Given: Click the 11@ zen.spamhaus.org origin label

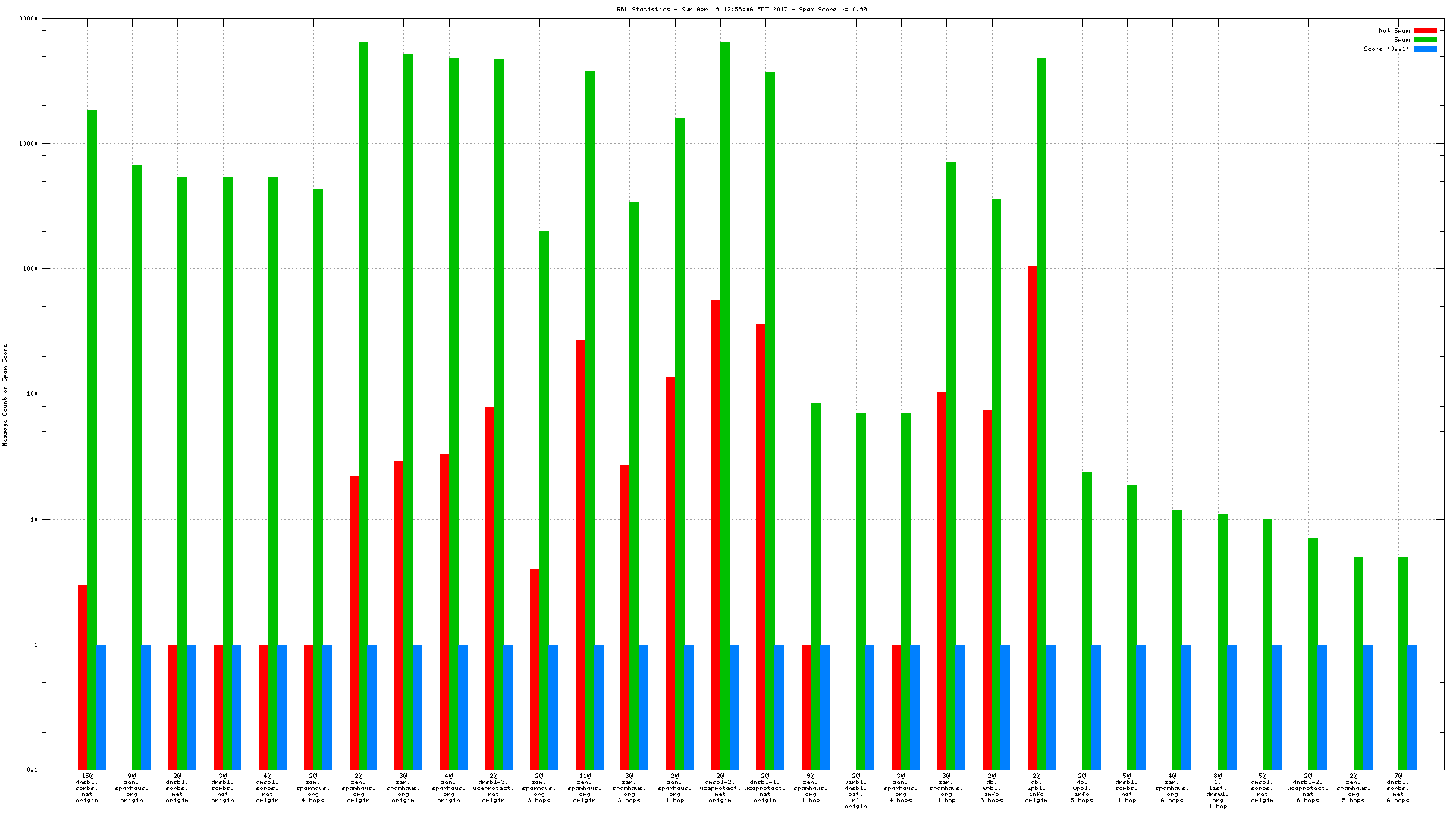Looking at the screenshot, I should [584, 788].
